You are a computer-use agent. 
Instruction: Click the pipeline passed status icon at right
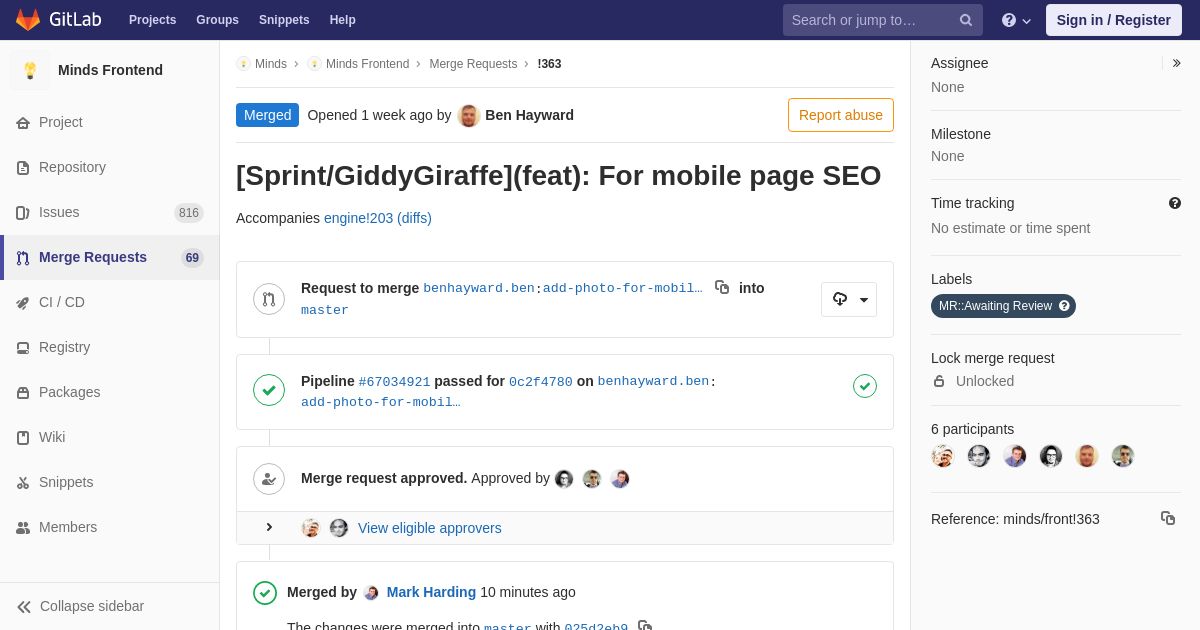(x=865, y=386)
